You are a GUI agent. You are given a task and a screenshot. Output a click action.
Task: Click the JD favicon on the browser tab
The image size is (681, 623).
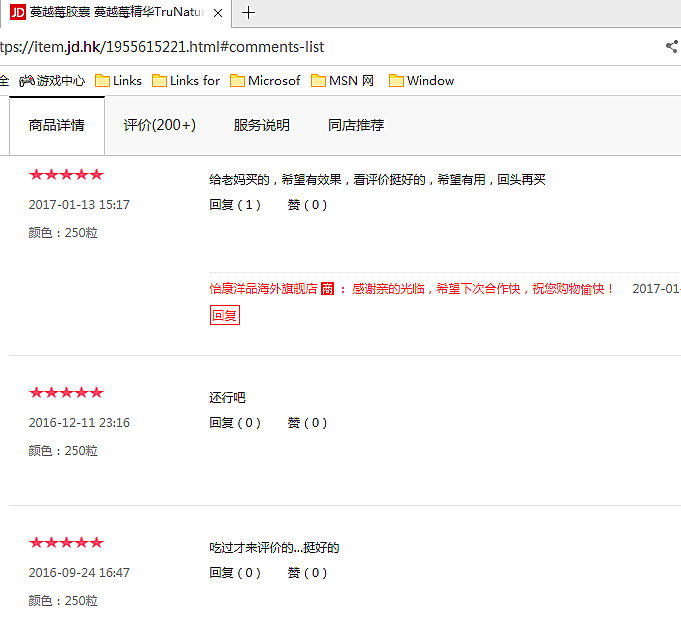(x=17, y=13)
